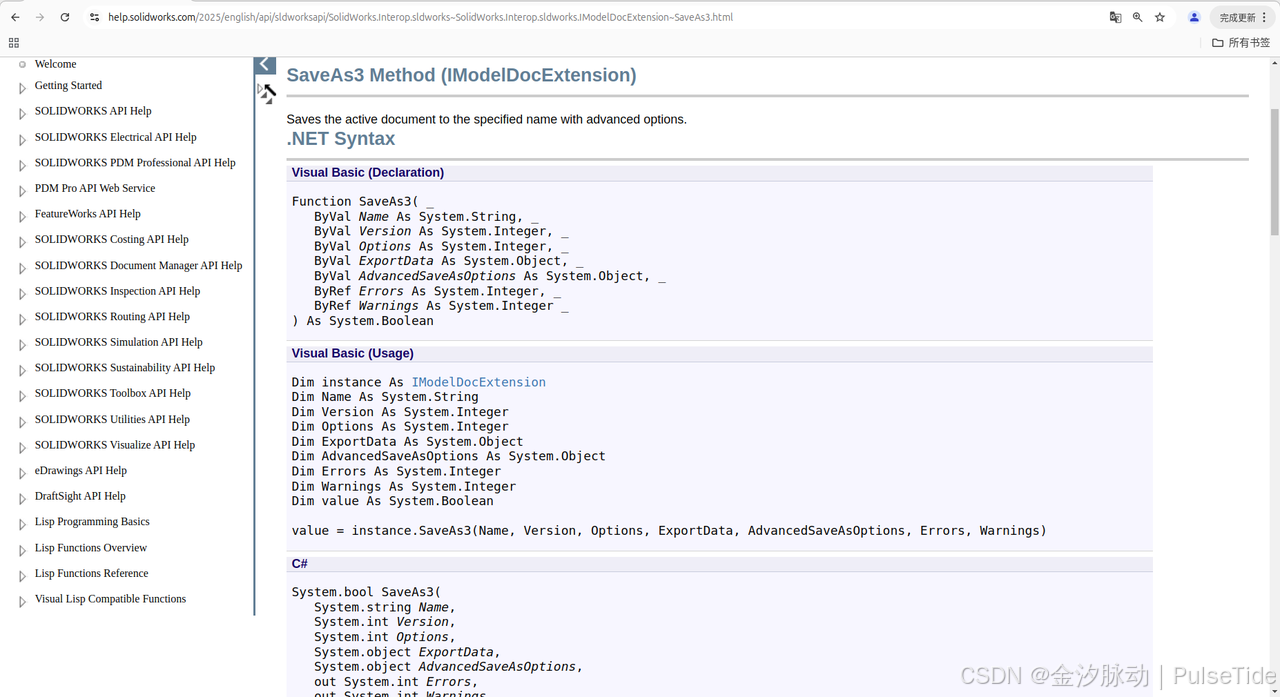The width and height of the screenshot is (1280, 697).
Task: Expand SOLIDWORKS Toolbox API Help node
Action: point(22,396)
